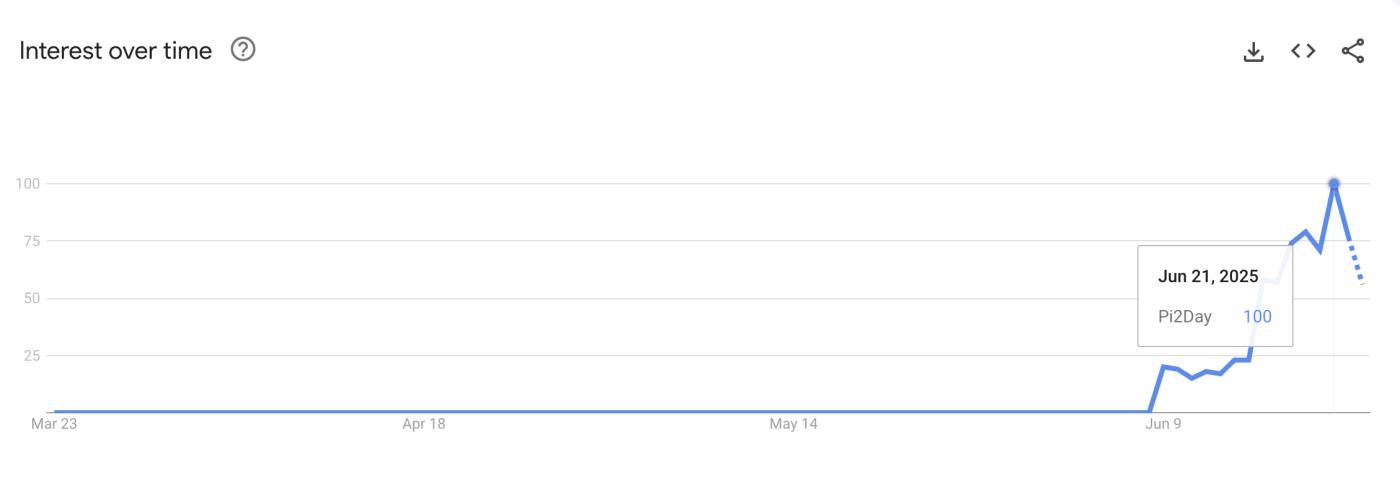Image resolution: width=1400 pixels, height=503 pixels.
Task: Click the May 14 axis label
Action: click(x=793, y=424)
